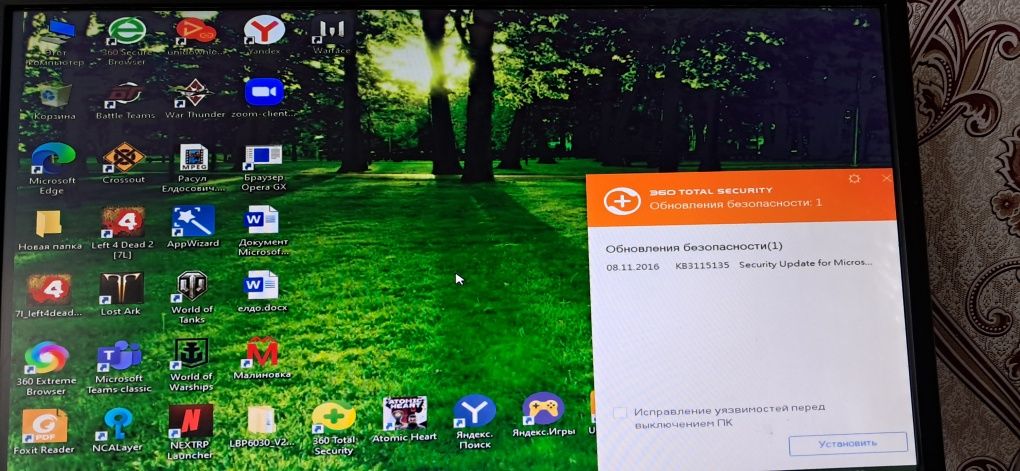Open the Корзина recycle bin
Viewport: 1020px width, 471px height.
tap(55, 101)
